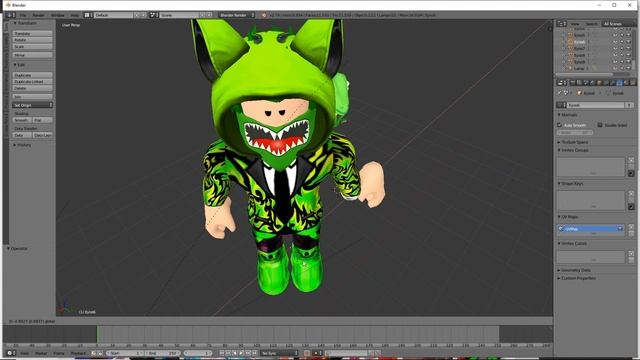Toggle Double Sided checkbox
Screen dimensions: 640x360
pos(600,125)
